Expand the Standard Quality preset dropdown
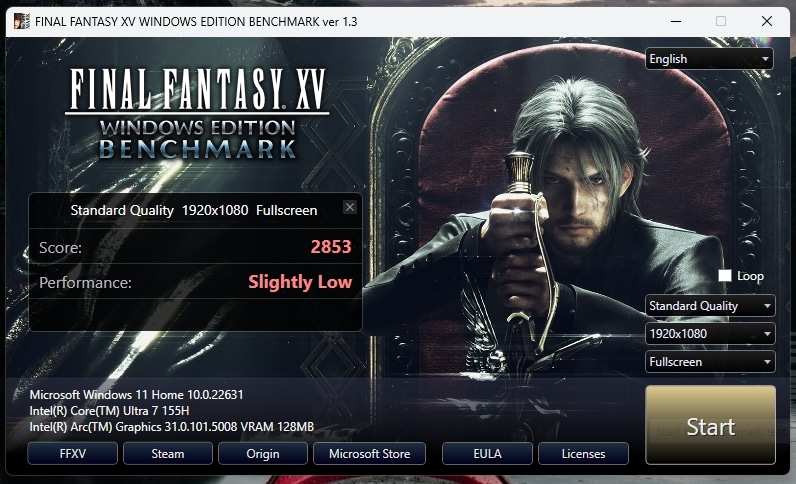Viewport: 796px width, 484px height. point(710,306)
